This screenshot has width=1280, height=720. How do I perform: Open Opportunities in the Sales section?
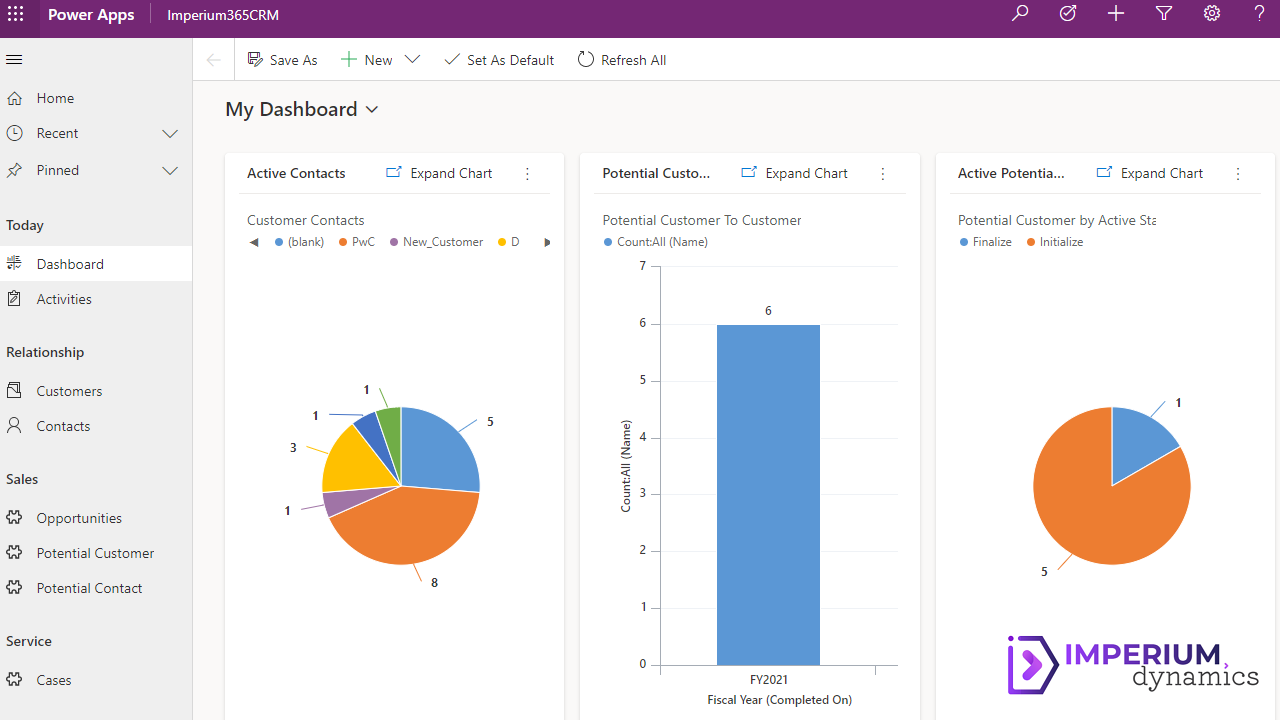(79, 518)
